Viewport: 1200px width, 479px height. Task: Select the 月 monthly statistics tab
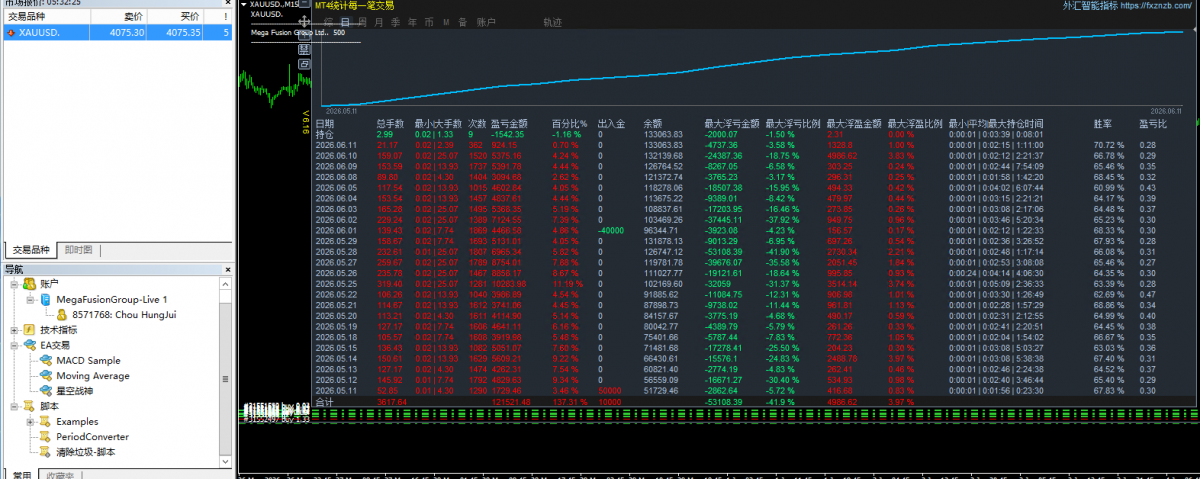379,22
